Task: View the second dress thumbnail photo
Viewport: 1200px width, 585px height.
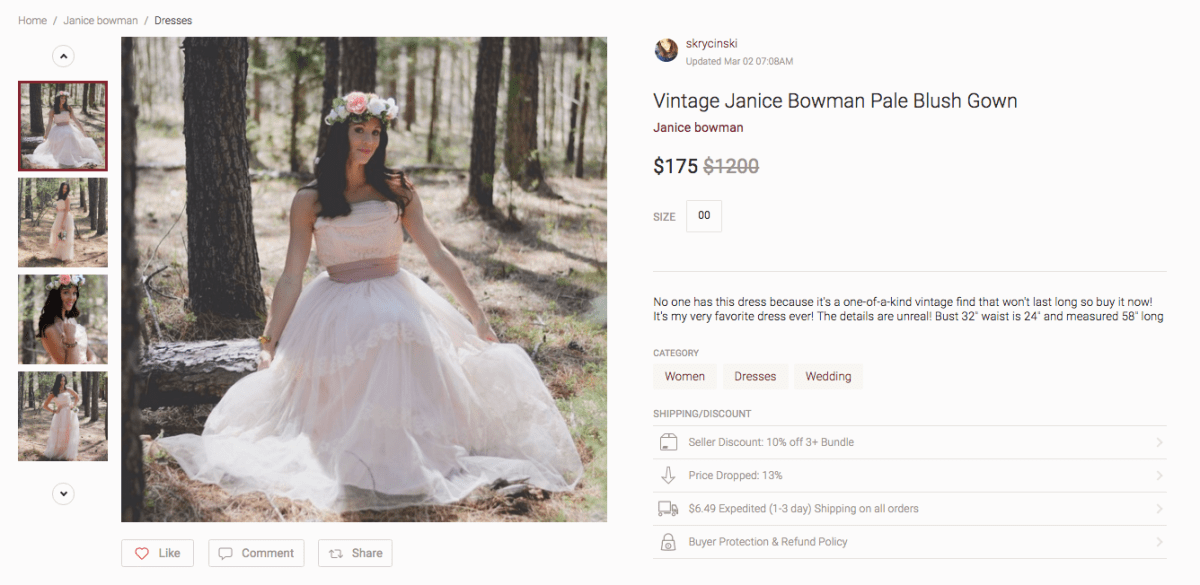Action: tap(63, 222)
